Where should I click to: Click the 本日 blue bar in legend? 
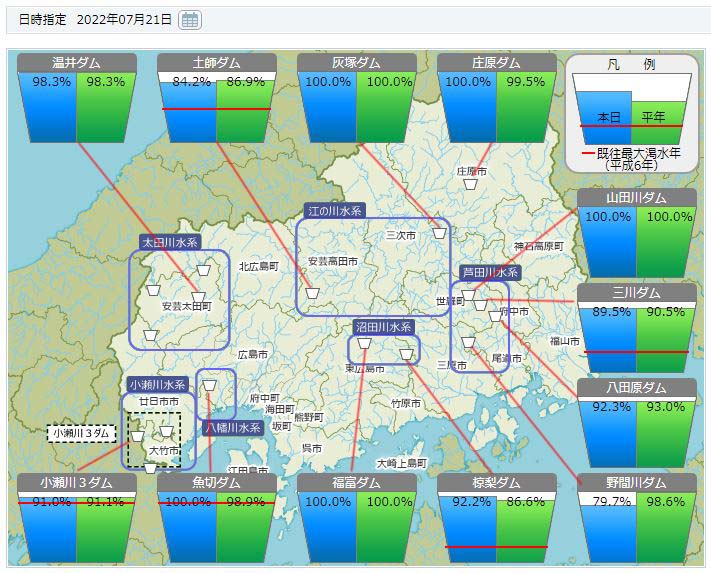coord(606,118)
